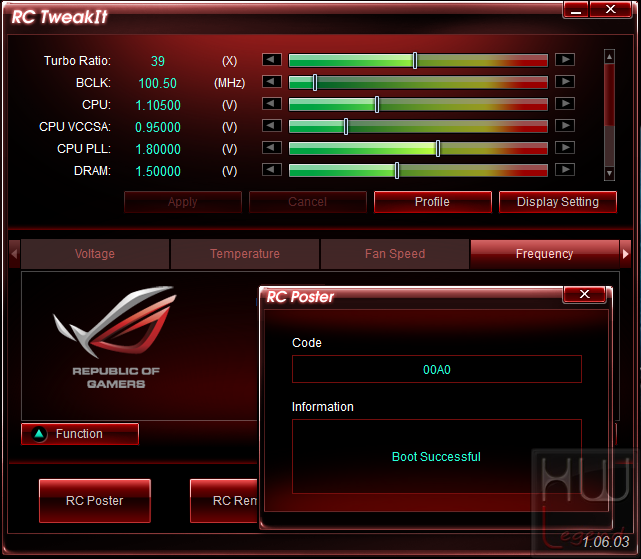This screenshot has height=559, width=641.
Task: Switch to the Voltage tab
Action: (95, 254)
